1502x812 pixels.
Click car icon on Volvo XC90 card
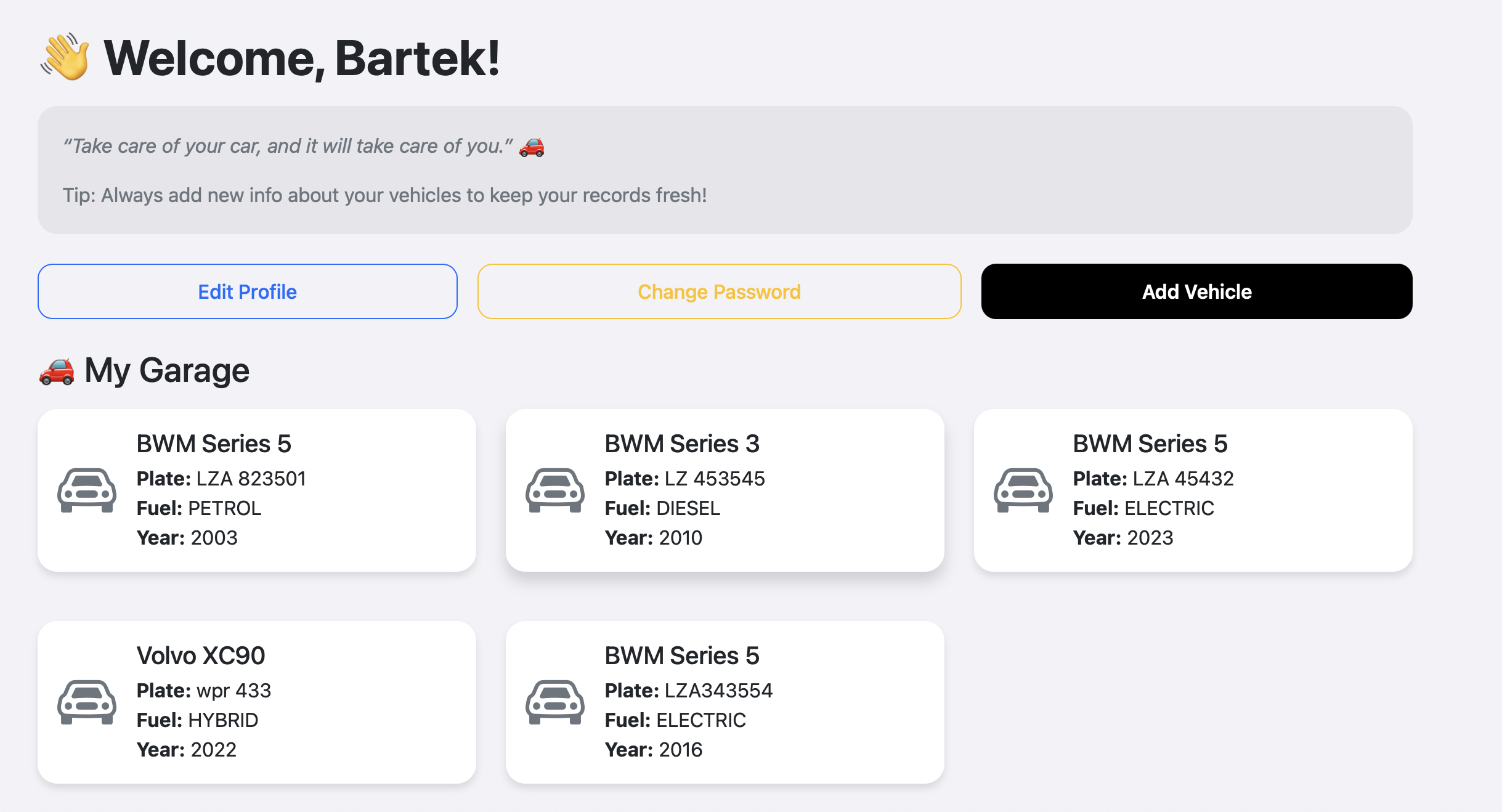click(87, 702)
